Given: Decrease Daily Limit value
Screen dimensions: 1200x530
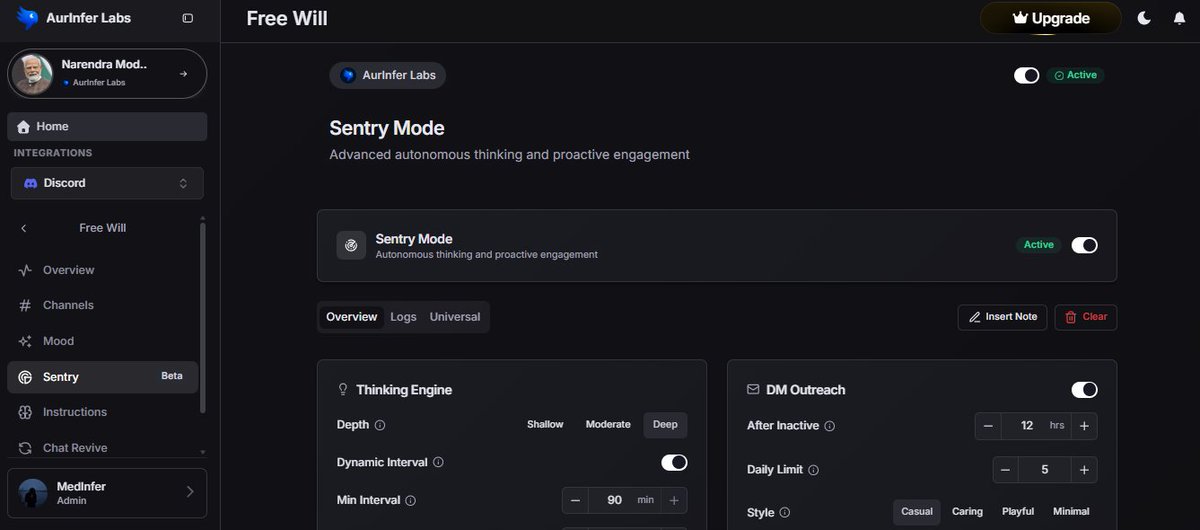Looking at the screenshot, I should coord(1006,470).
